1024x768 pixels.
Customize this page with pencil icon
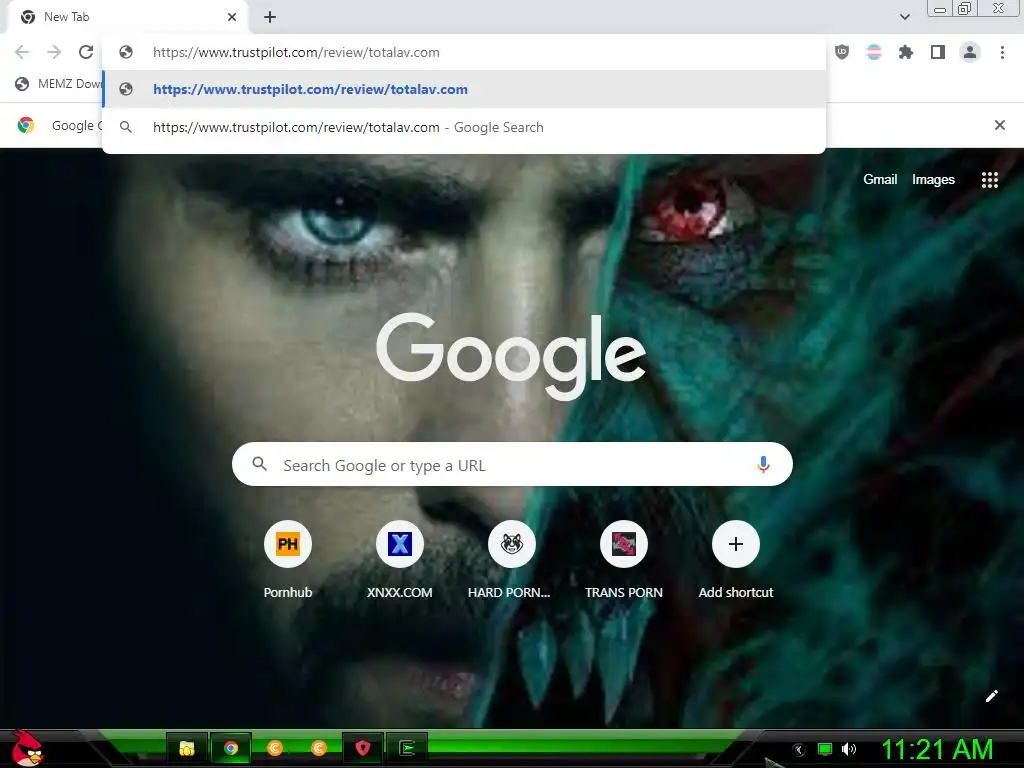coord(991,696)
